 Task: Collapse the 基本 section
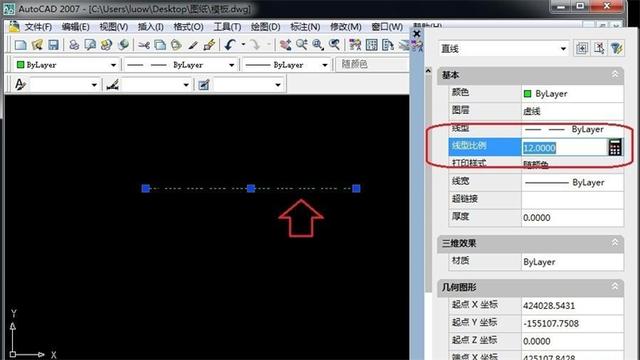pyautogui.click(x=615, y=75)
